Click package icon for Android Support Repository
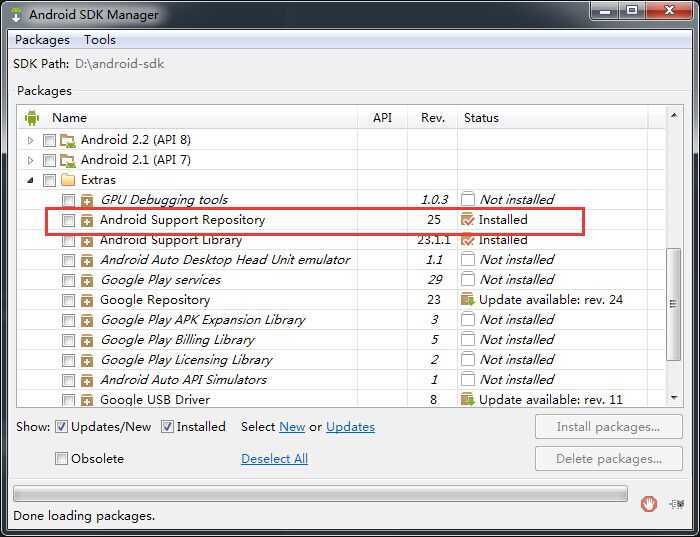700x537 pixels. coord(87,220)
